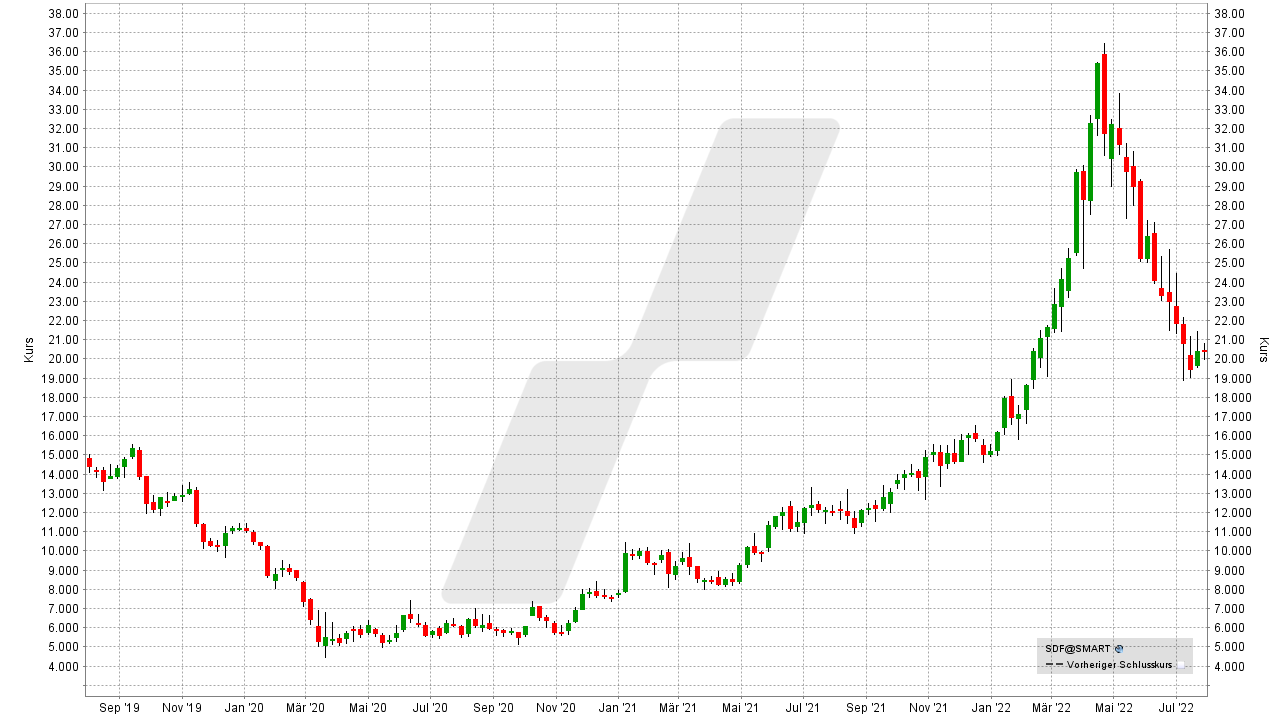
Task: Select the Jan '20 date label
Action: [x=244, y=708]
